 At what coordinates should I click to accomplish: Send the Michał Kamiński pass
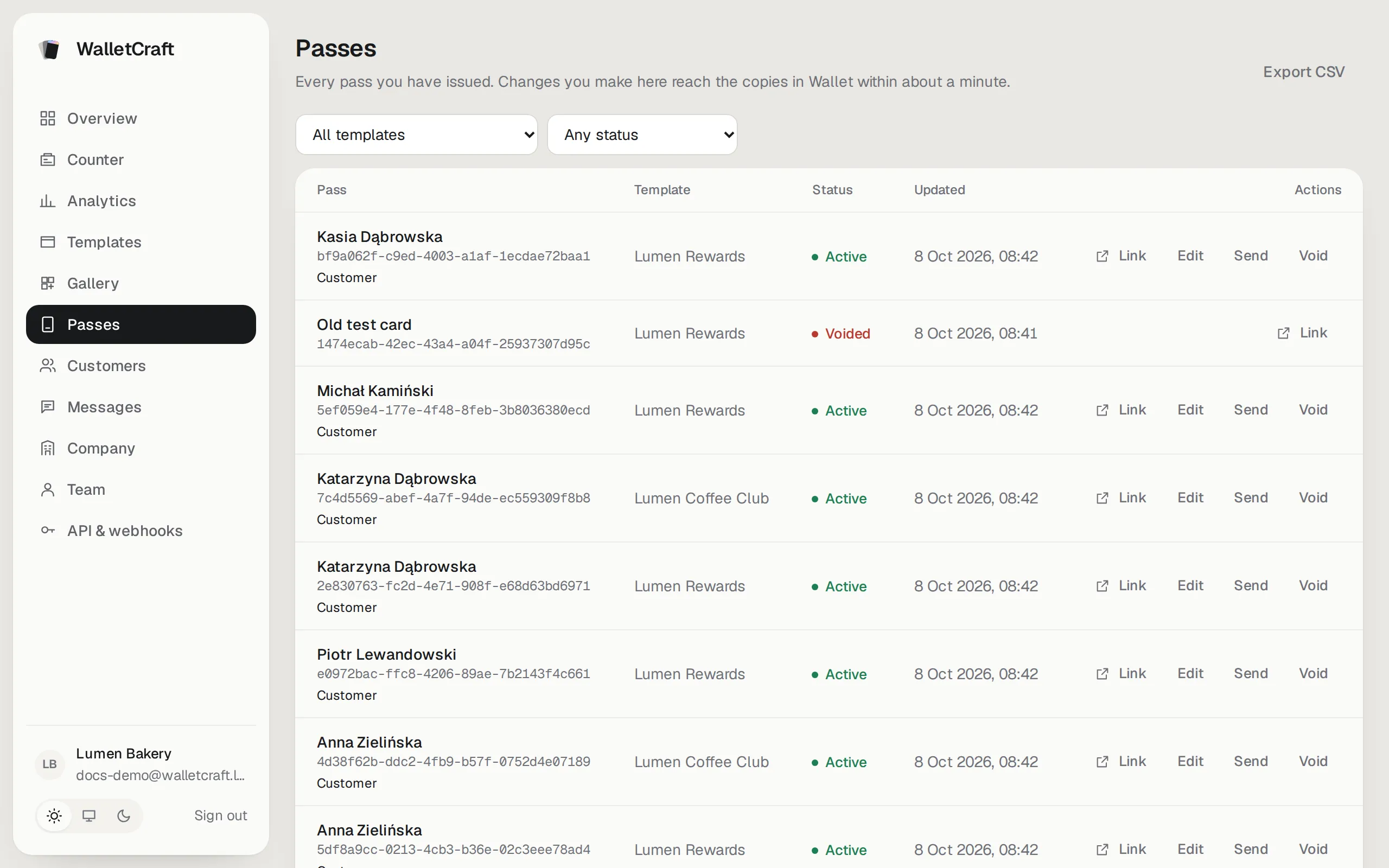click(1250, 410)
